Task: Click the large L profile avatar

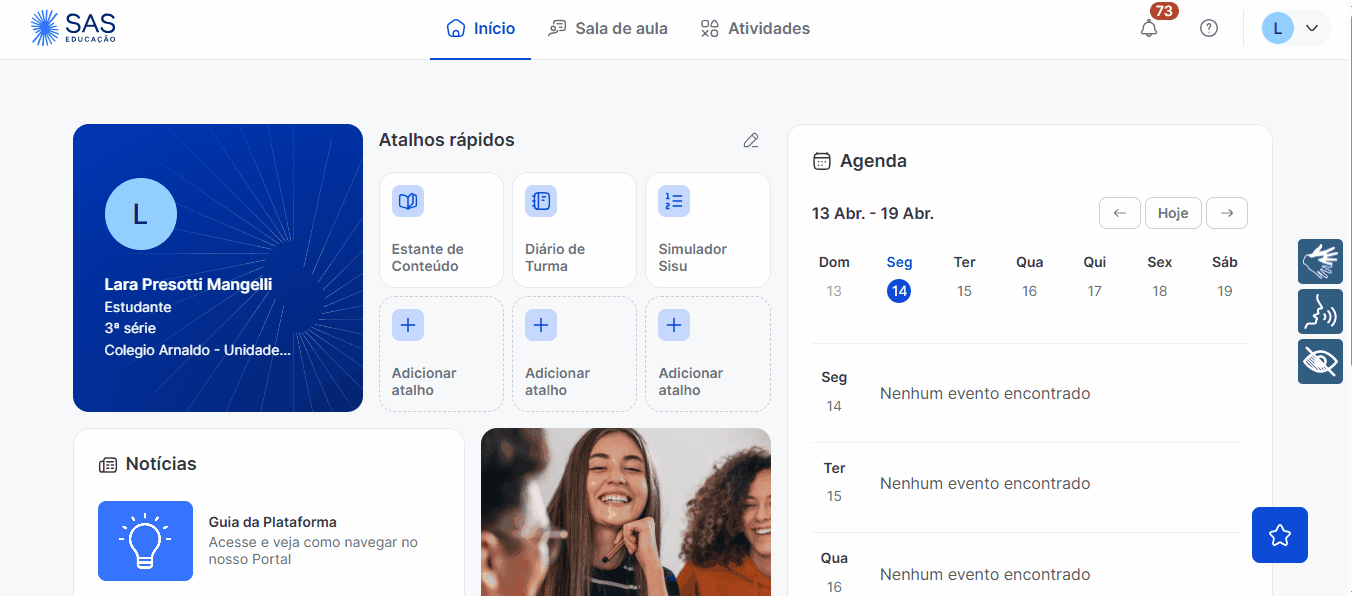Action: [x=141, y=214]
